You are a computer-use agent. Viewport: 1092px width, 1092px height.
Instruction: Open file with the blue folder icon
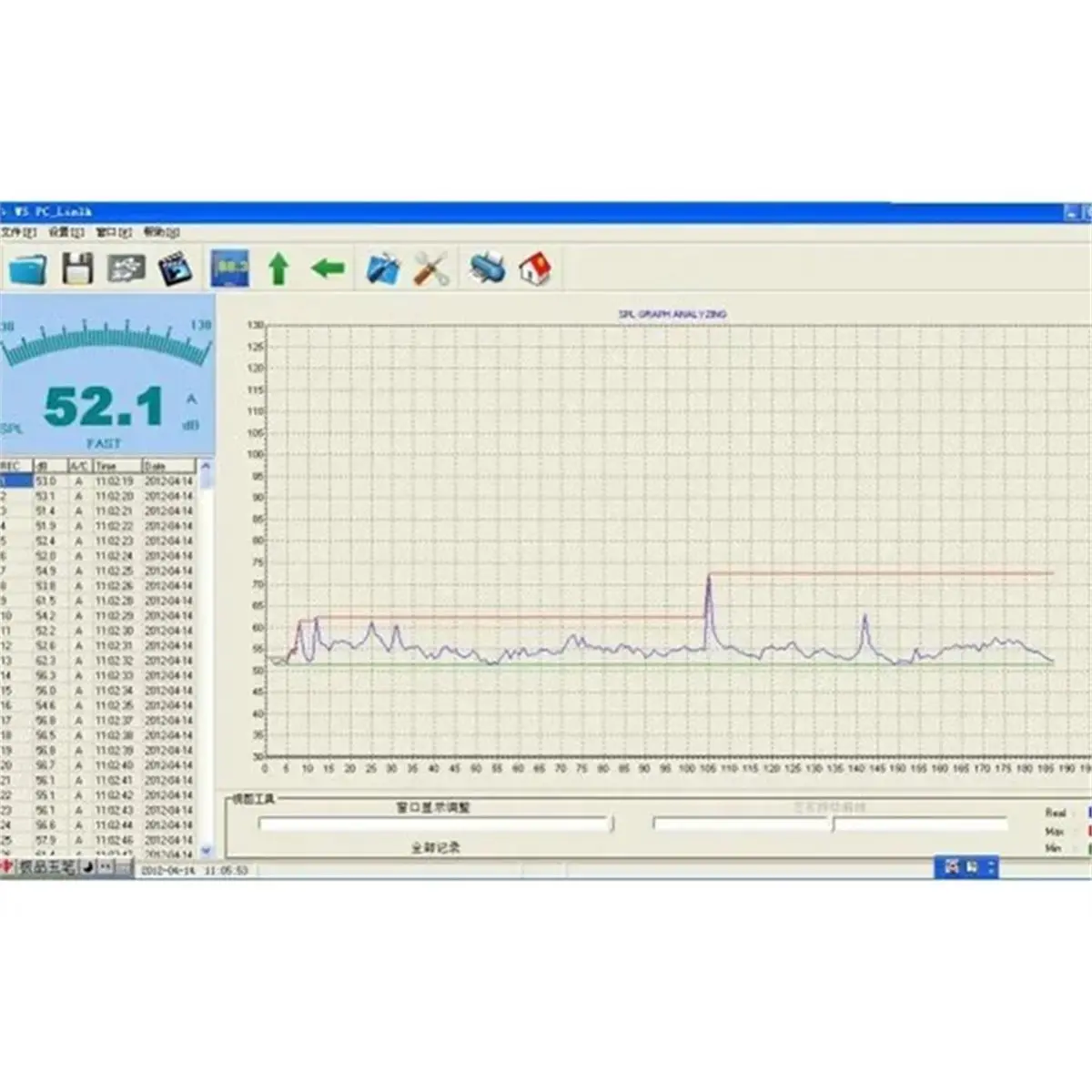(27, 269)
